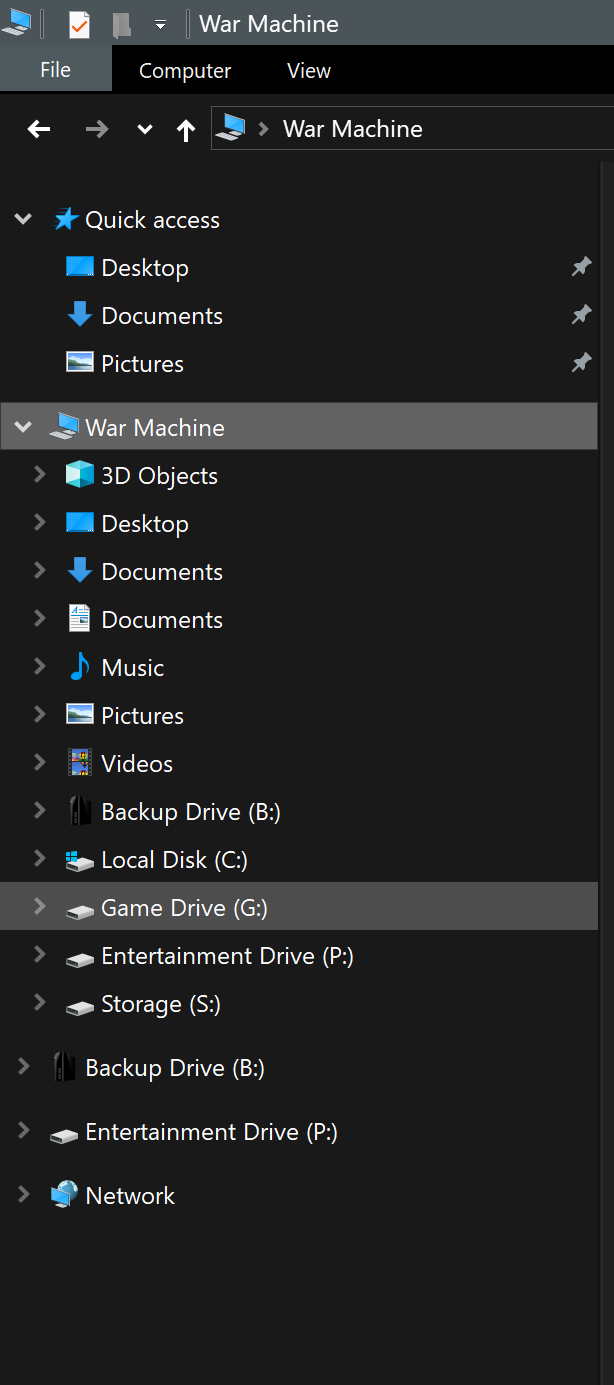Click the Desktop icon under War Machine

click(80, 523)
